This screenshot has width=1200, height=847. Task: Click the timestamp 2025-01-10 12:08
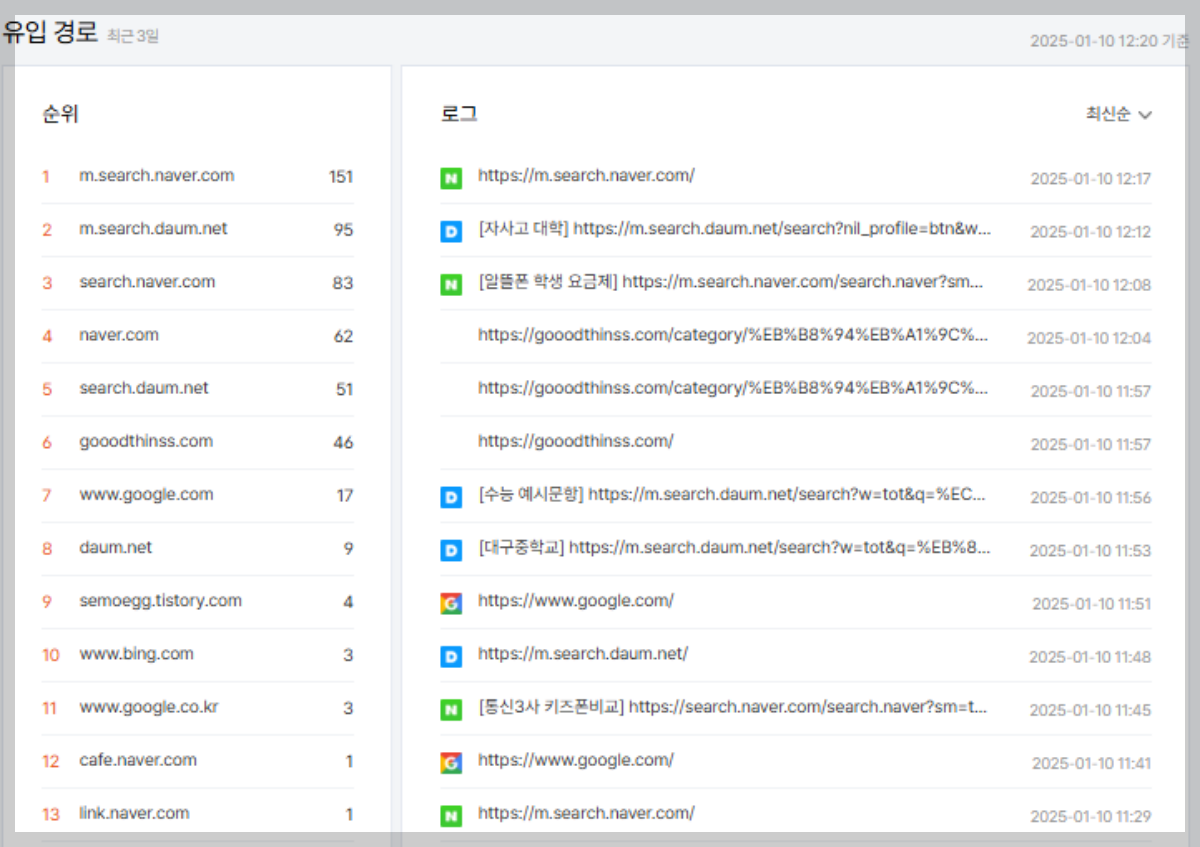(1089, 284)
